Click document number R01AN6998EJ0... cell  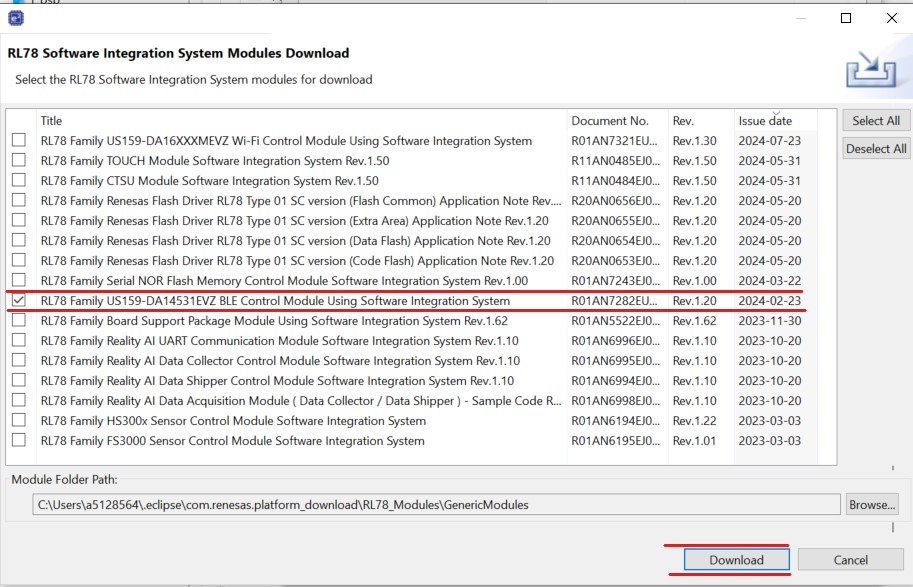point(615,401)
